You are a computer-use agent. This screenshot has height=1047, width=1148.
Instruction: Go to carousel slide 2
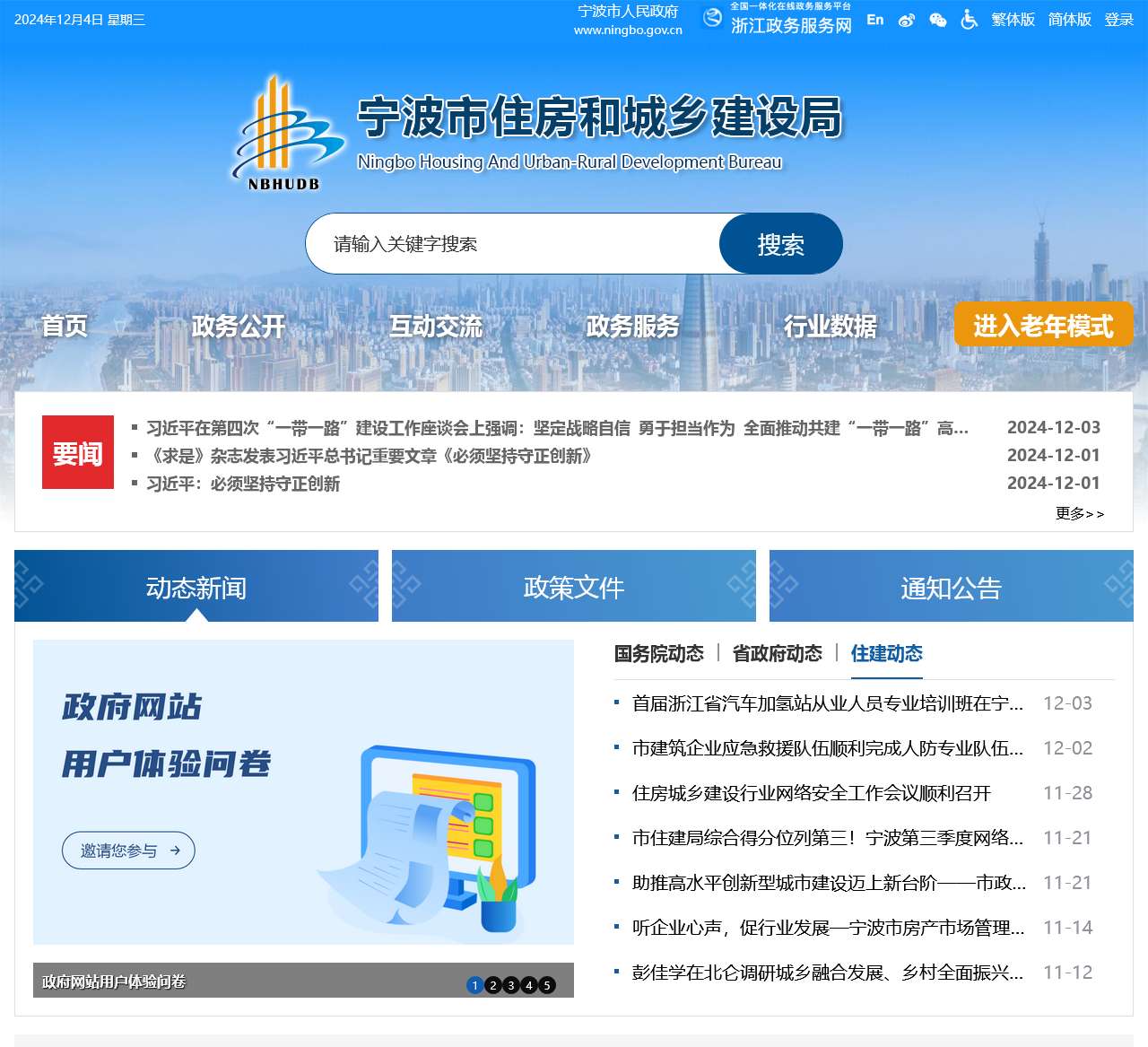coord(493,985)
